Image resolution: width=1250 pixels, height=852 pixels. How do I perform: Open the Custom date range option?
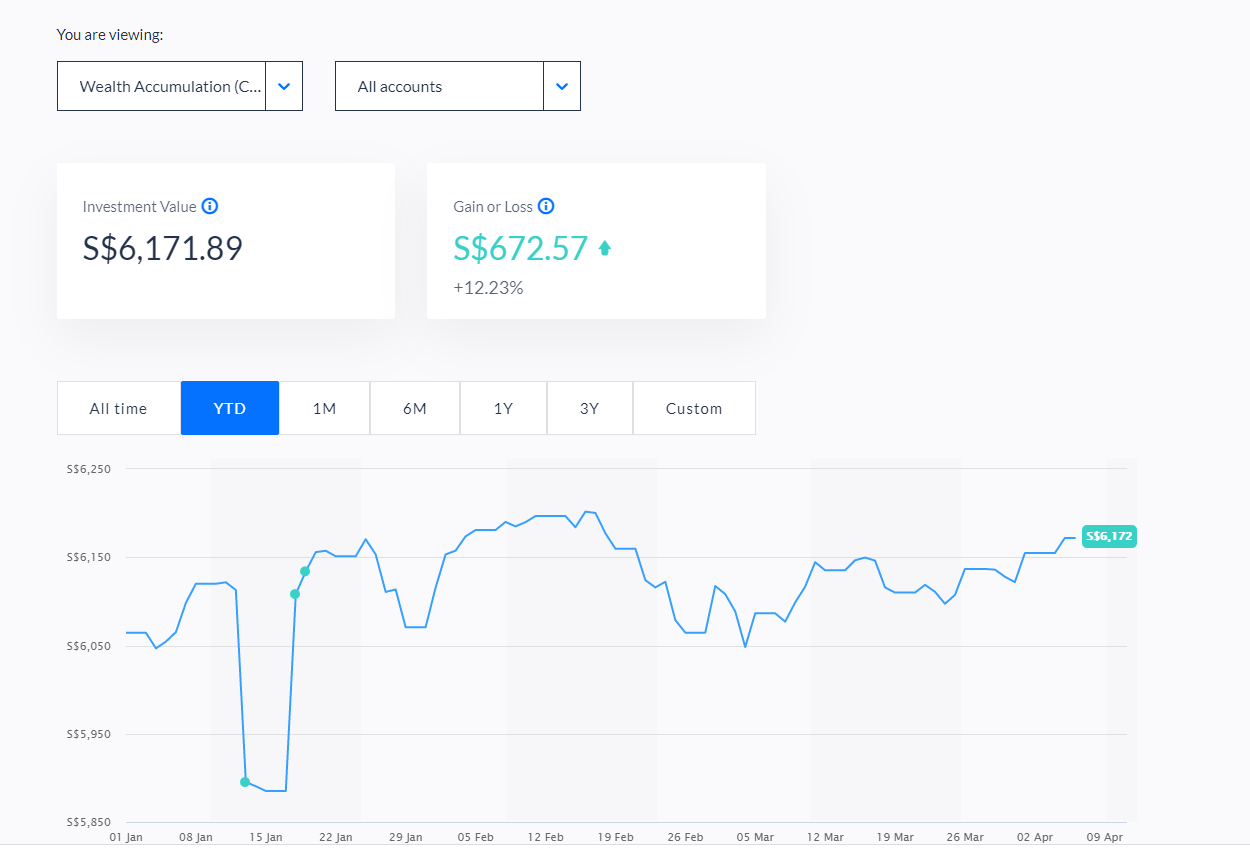[694, 408]
